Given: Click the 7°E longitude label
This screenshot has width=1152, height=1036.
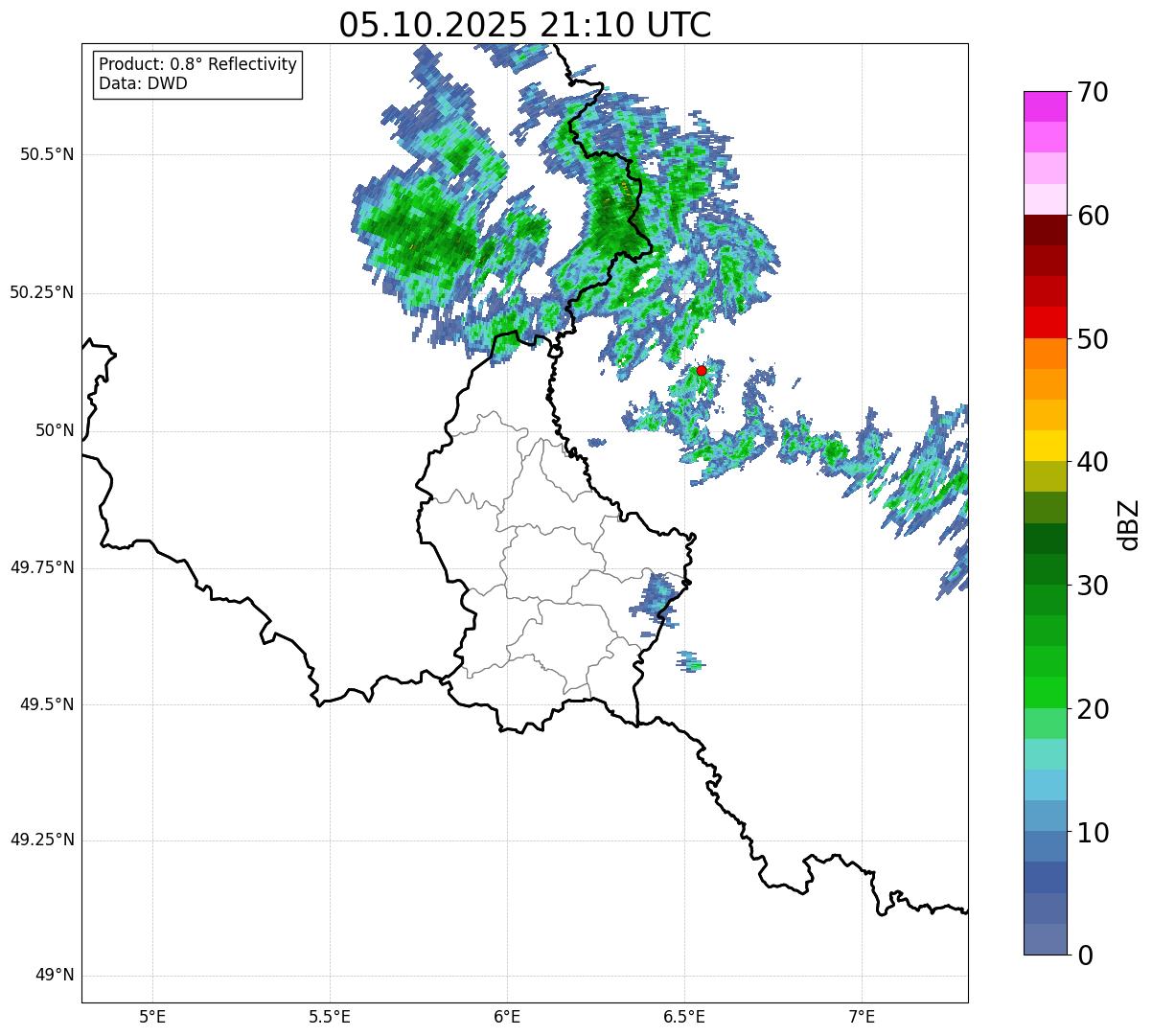Looking at the screenshot, I should point(862,1017).
